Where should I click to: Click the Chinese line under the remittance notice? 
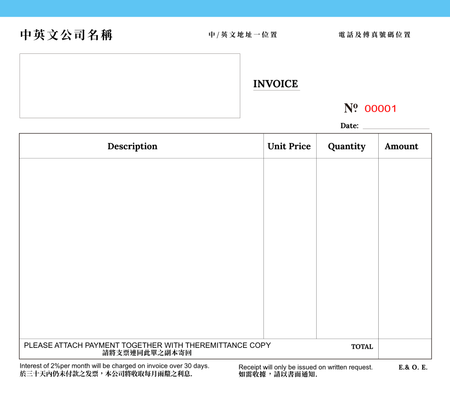[x=147, y=353]
